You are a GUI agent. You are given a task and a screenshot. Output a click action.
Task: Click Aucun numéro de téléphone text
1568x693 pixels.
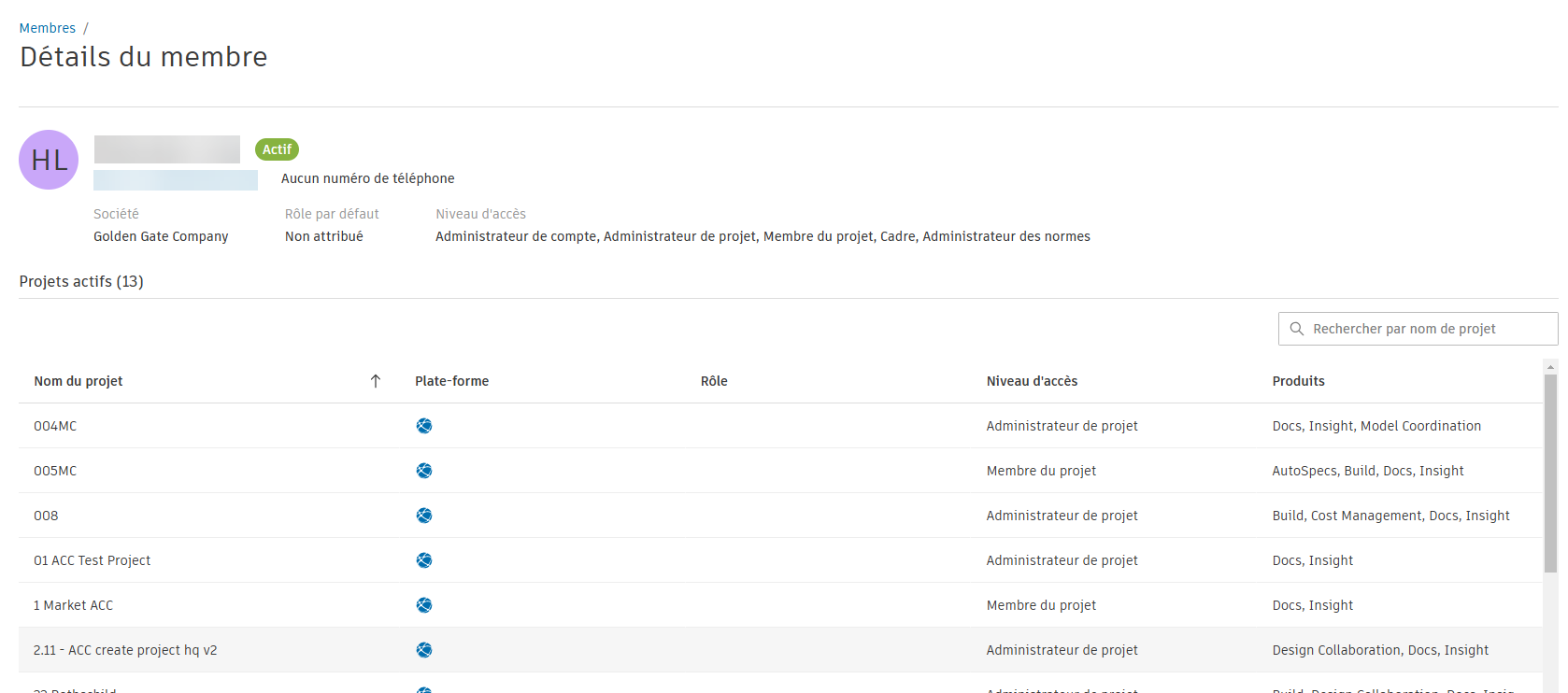tap(368, 178)
